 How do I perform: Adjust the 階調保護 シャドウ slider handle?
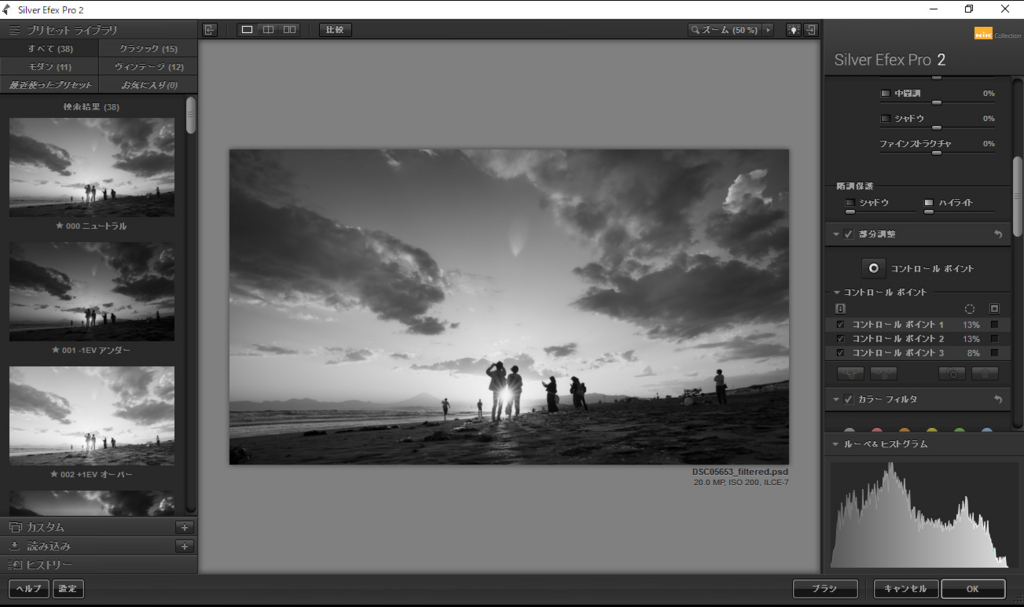[850, 212]
